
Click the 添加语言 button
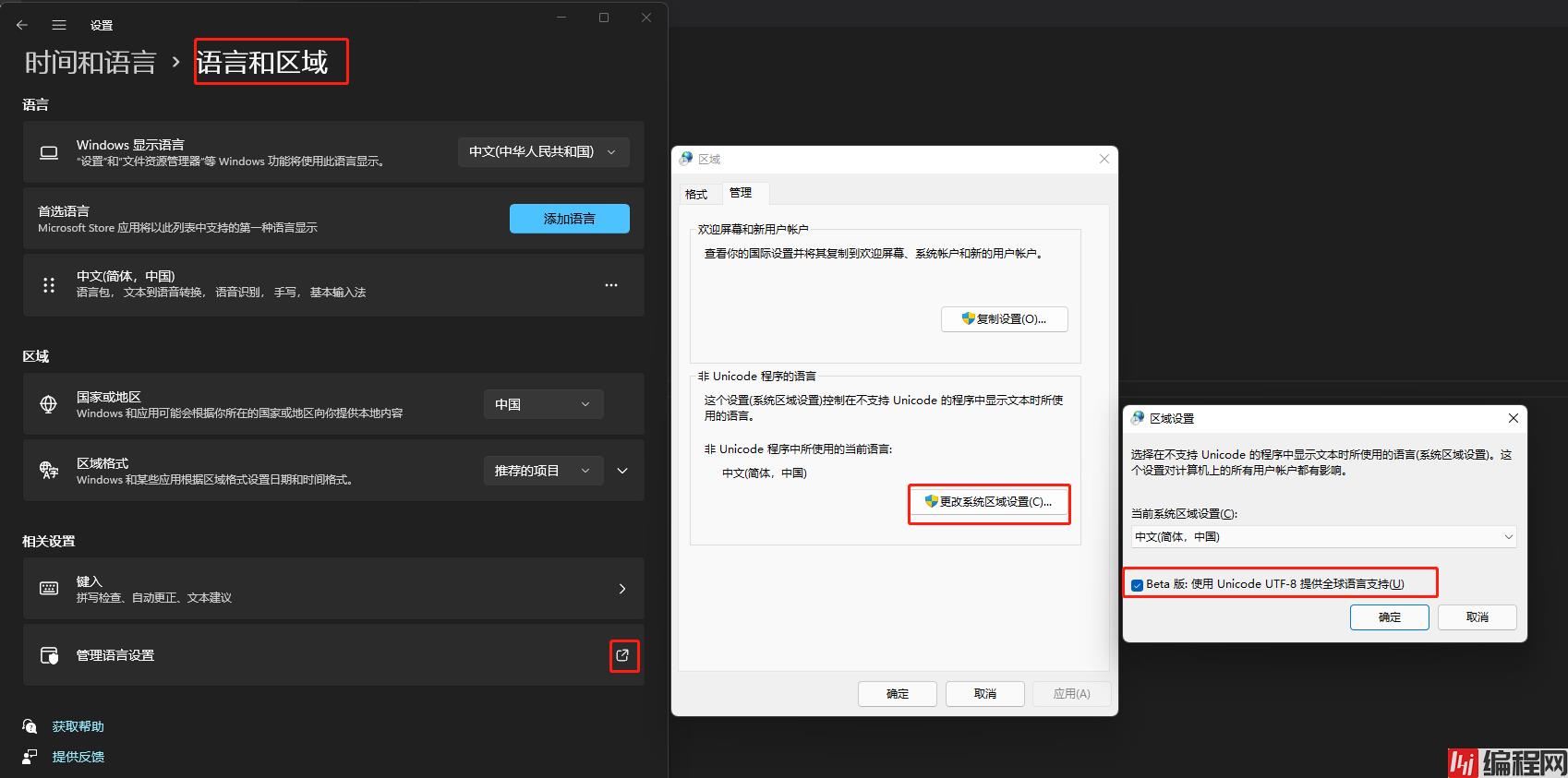(569, 219)
